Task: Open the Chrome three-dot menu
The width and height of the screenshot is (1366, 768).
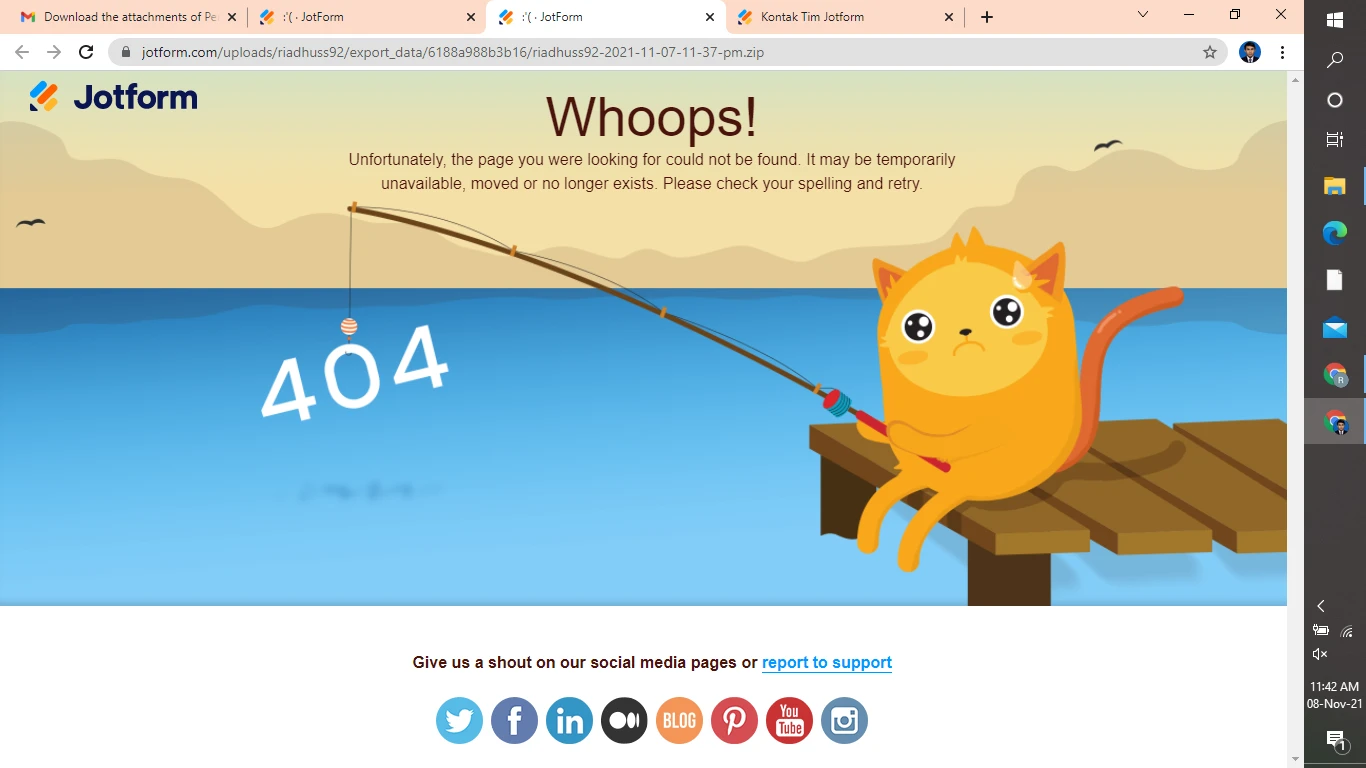Action: pos(1282,52)
